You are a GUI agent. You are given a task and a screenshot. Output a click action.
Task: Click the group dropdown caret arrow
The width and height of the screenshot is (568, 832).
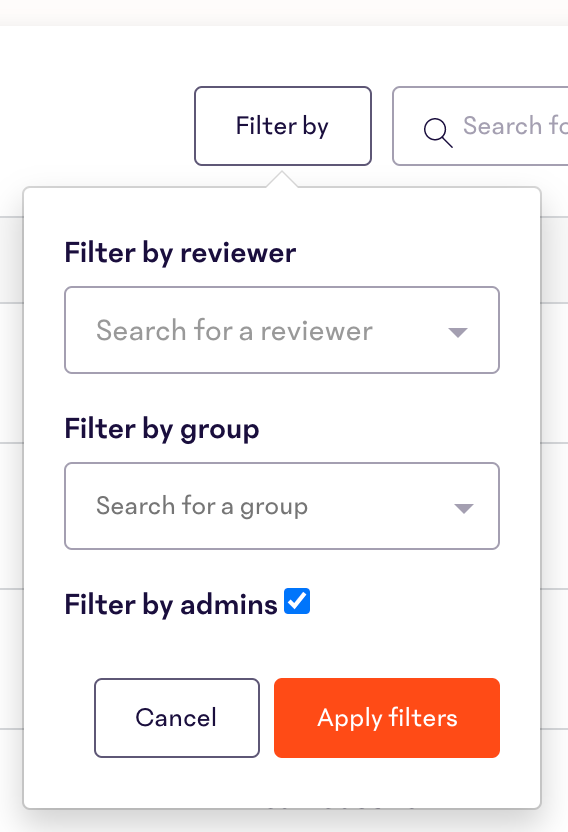[464, 508]
